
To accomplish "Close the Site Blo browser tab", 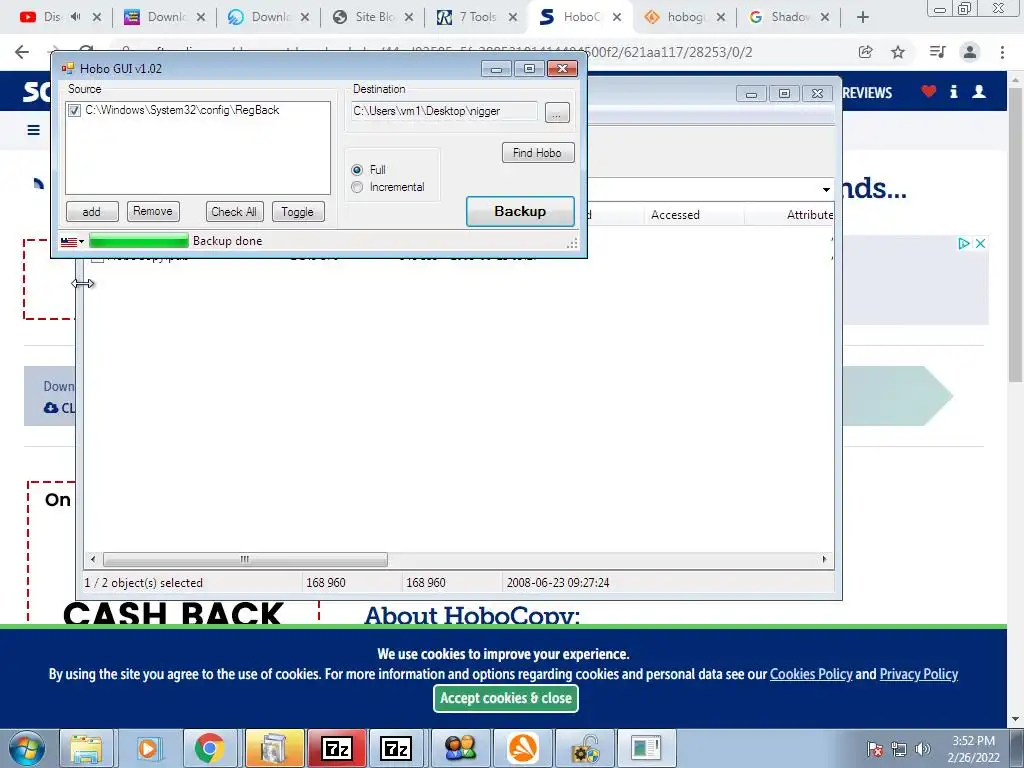I will 409,18.
